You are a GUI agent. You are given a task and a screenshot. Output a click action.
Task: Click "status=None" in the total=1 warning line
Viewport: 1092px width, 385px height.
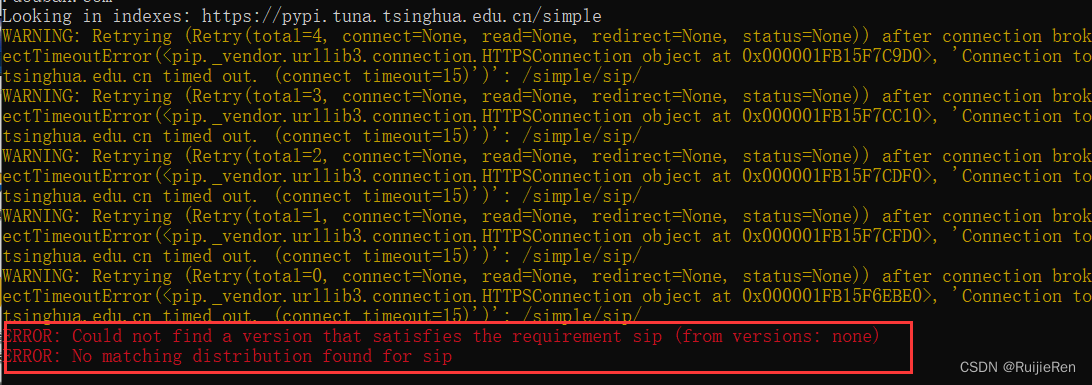click(x=793, y=217)
